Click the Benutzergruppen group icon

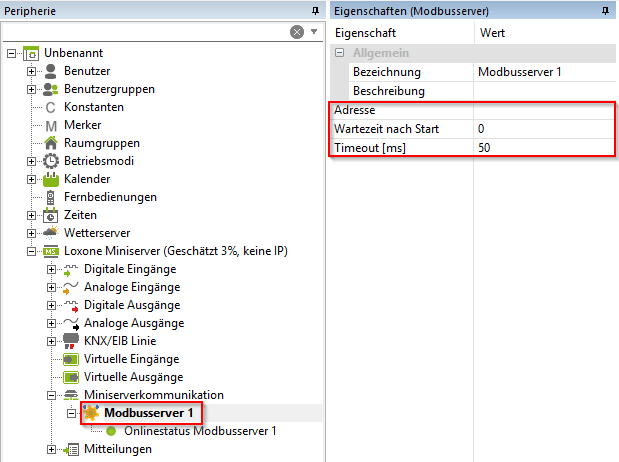51,89
